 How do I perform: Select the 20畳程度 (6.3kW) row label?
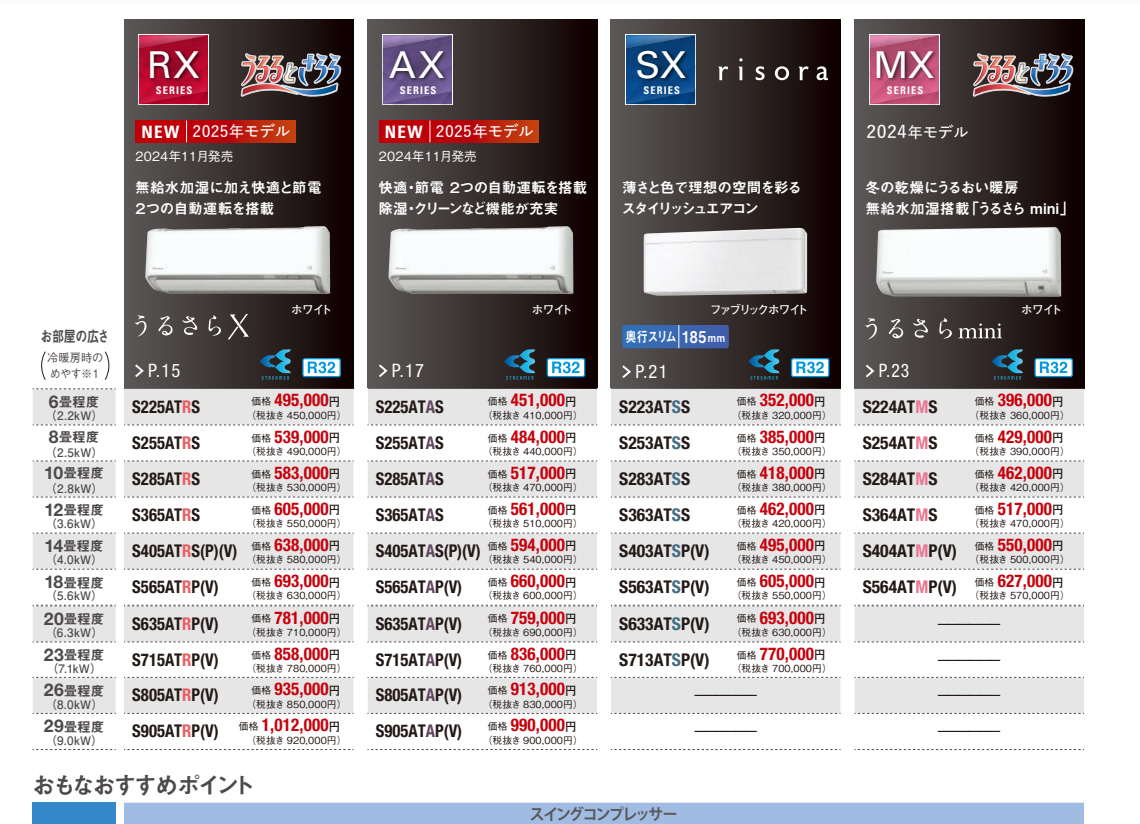tap(73, 624)
